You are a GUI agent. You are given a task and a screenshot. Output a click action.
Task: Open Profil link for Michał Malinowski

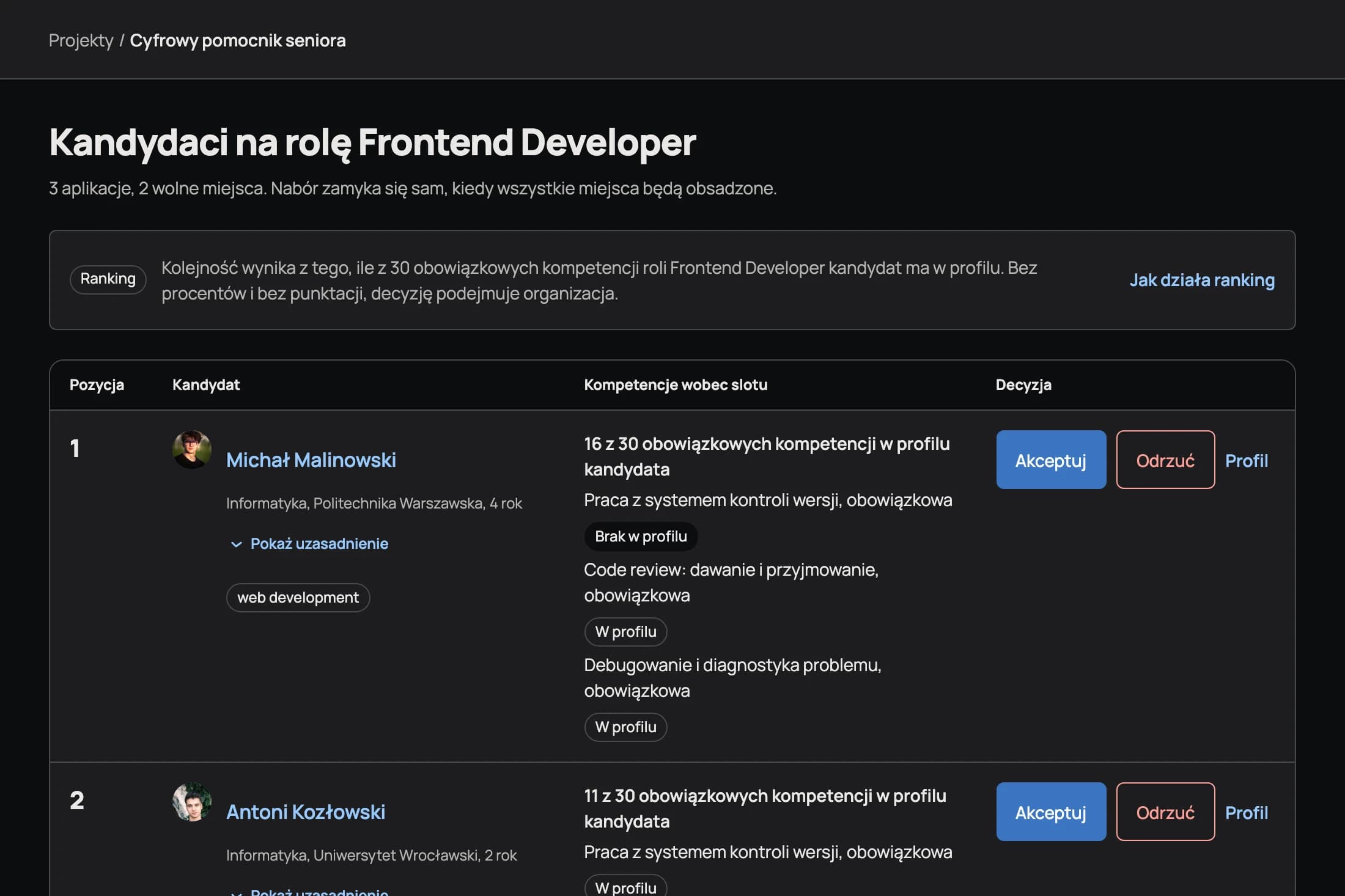pos(1247,460)
